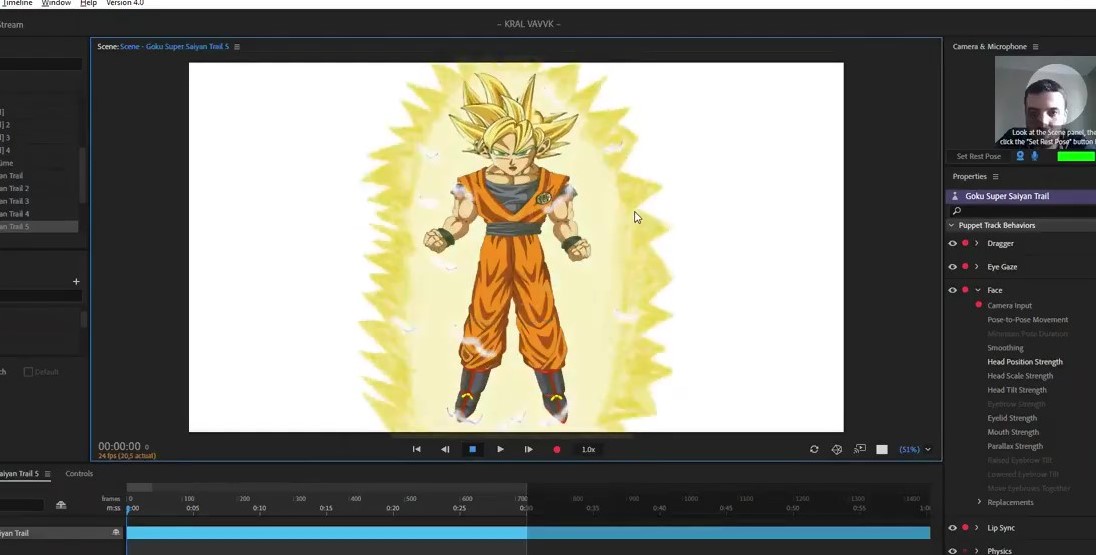Screen dimensions: 1096x555
Task: Go to start of scene button
Action: (x=417, y=449)
